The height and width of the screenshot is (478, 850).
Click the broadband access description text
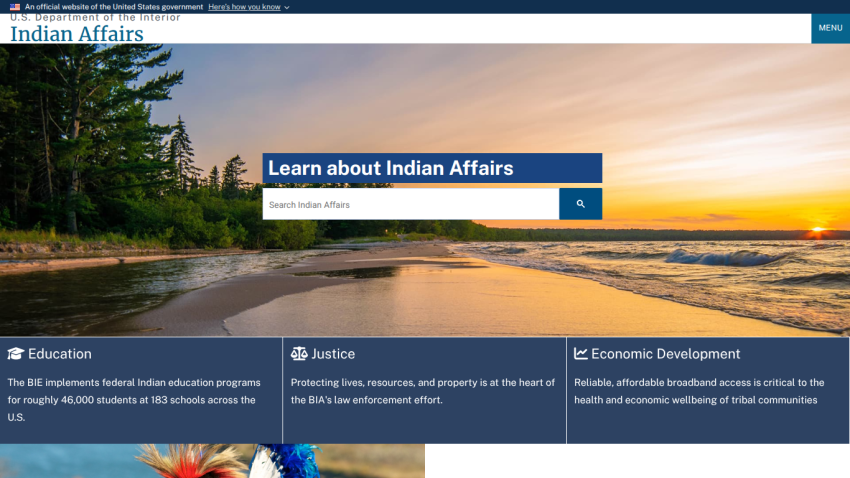(699, 391)
